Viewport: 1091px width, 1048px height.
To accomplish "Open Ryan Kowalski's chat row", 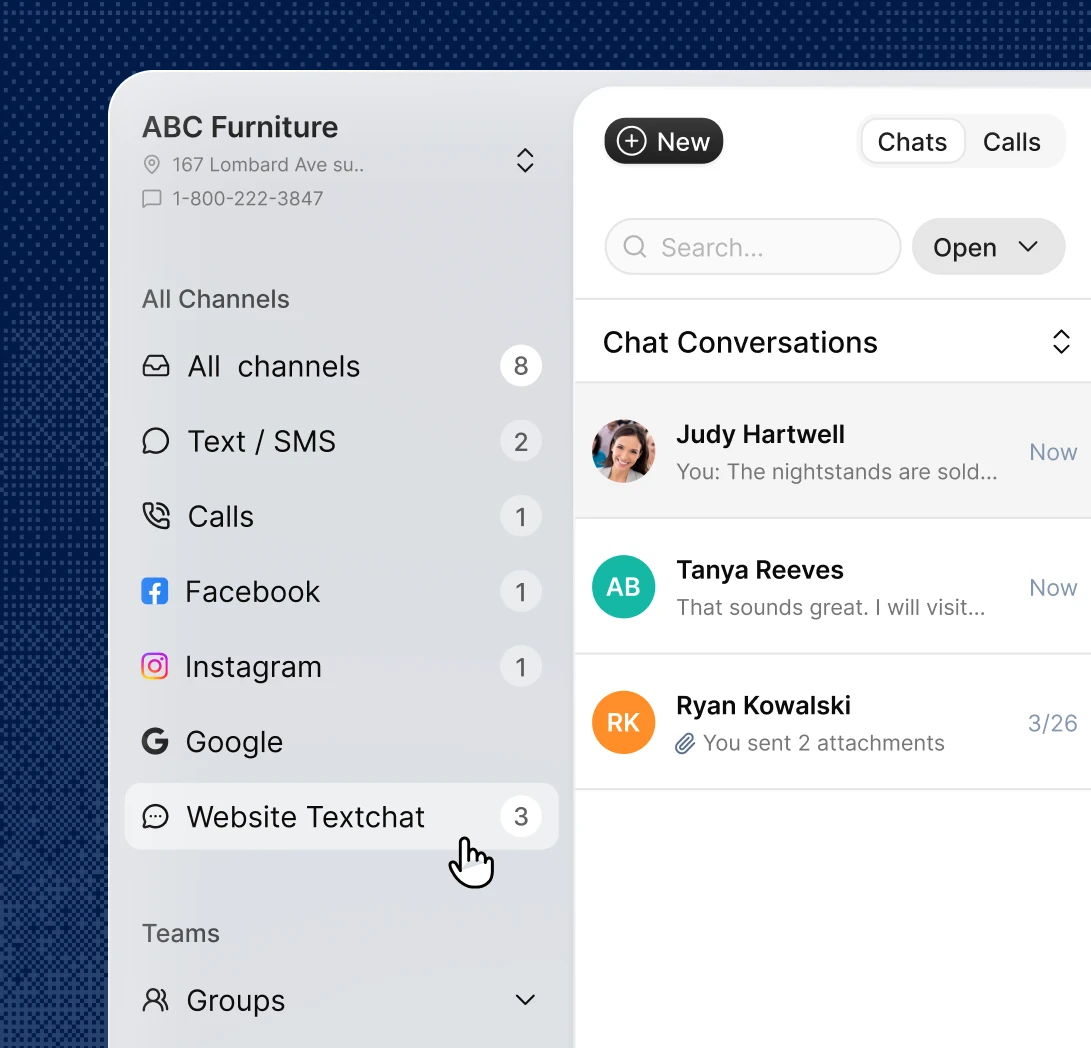I will click(833, 722).
